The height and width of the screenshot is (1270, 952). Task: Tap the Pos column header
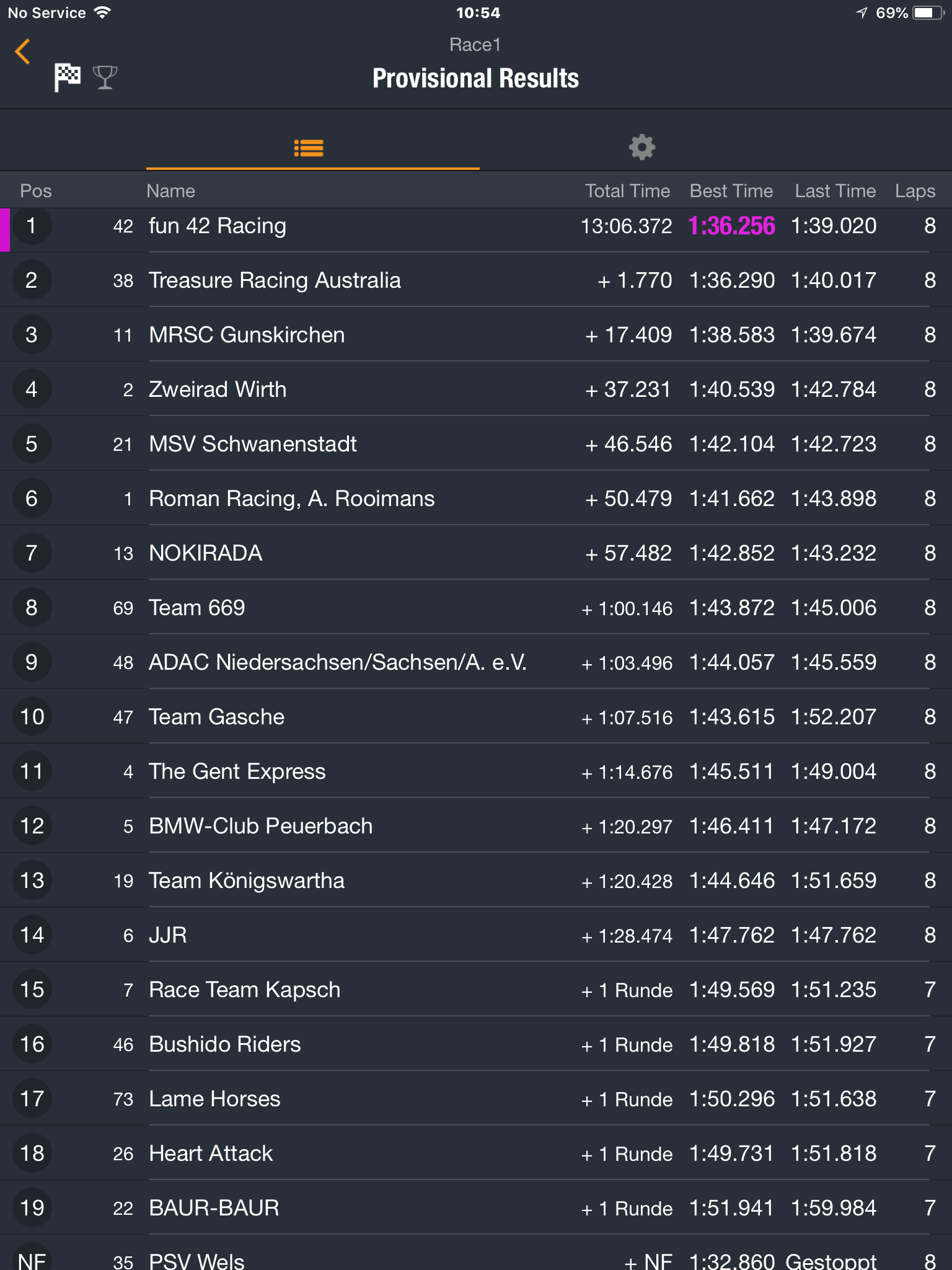point(36,191)
